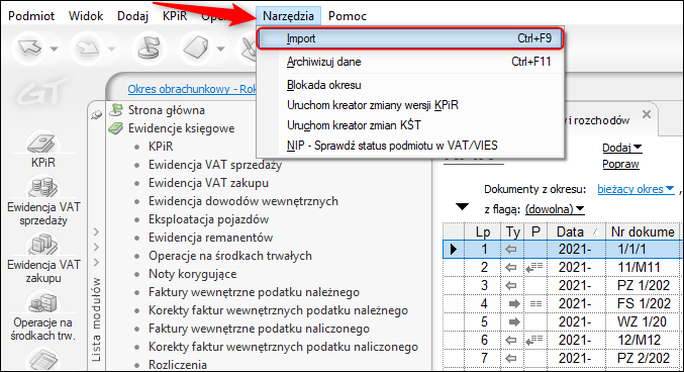Image resolution: width=684 pixels, height=372 pixels.
Task: Sort table by Lp column header
Action: (x=483, y=232)
